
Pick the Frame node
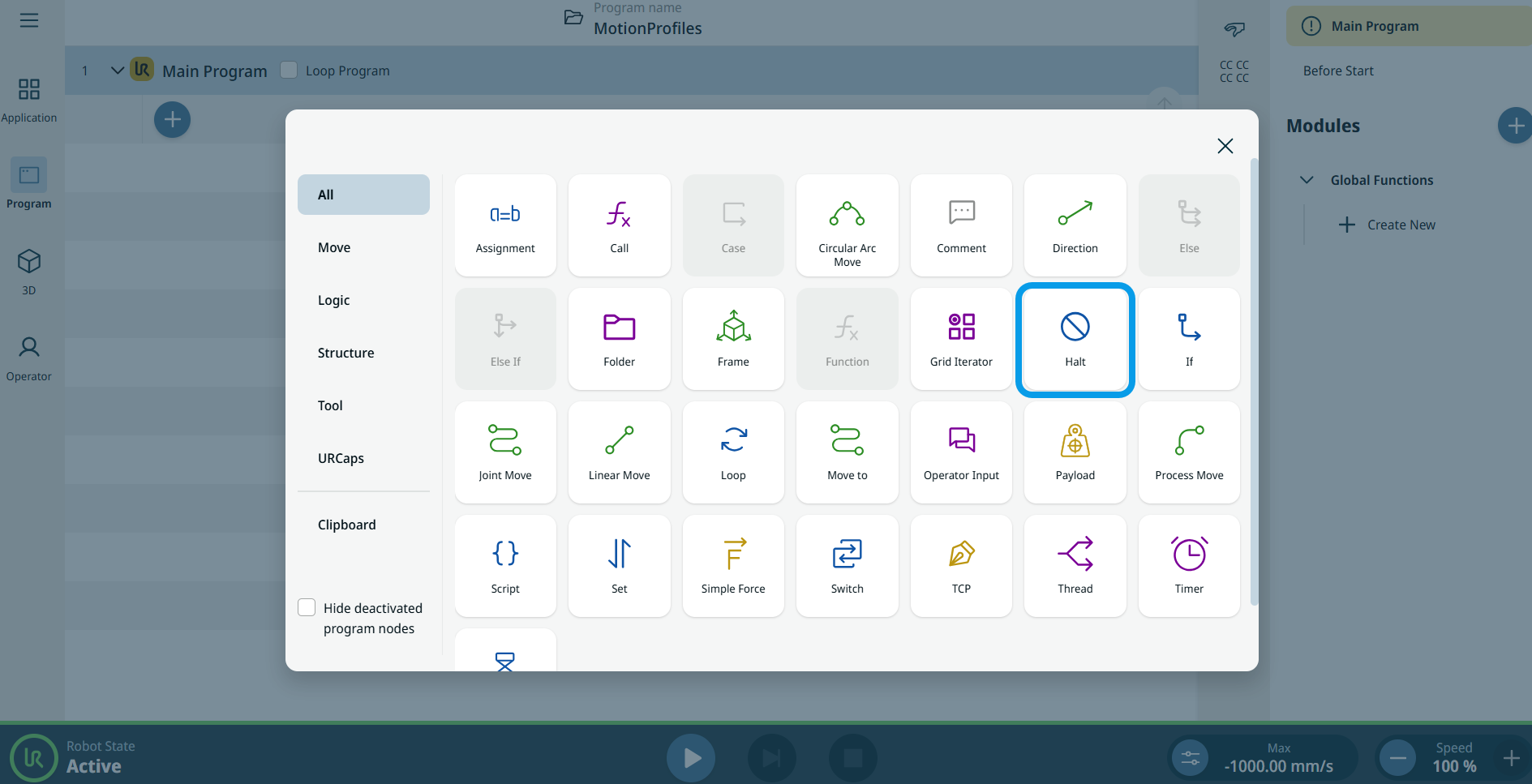tap(733, 339)
